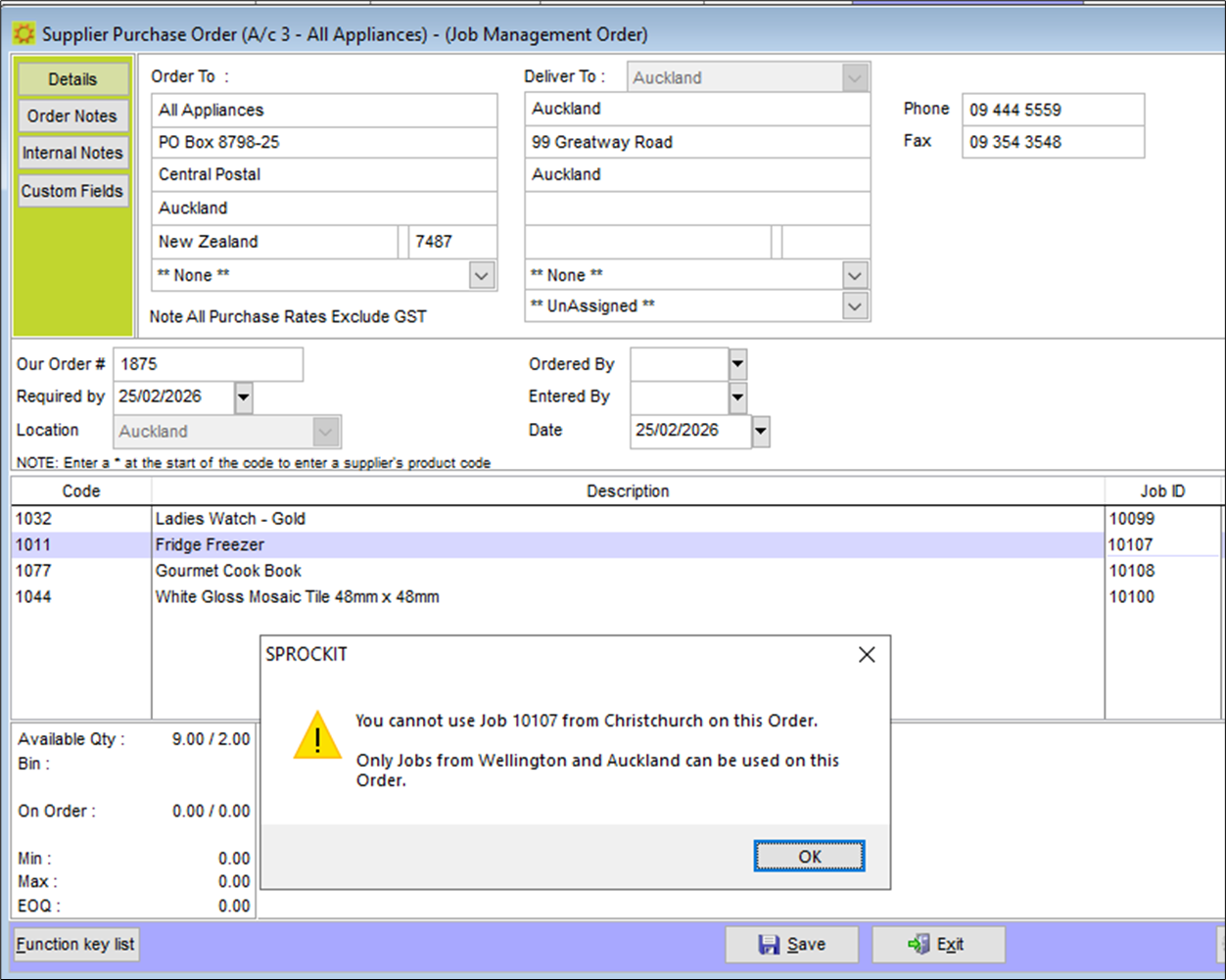Open the Date picker dropdown arrow
Screen dimensions: 1226x980
[761, 431]
